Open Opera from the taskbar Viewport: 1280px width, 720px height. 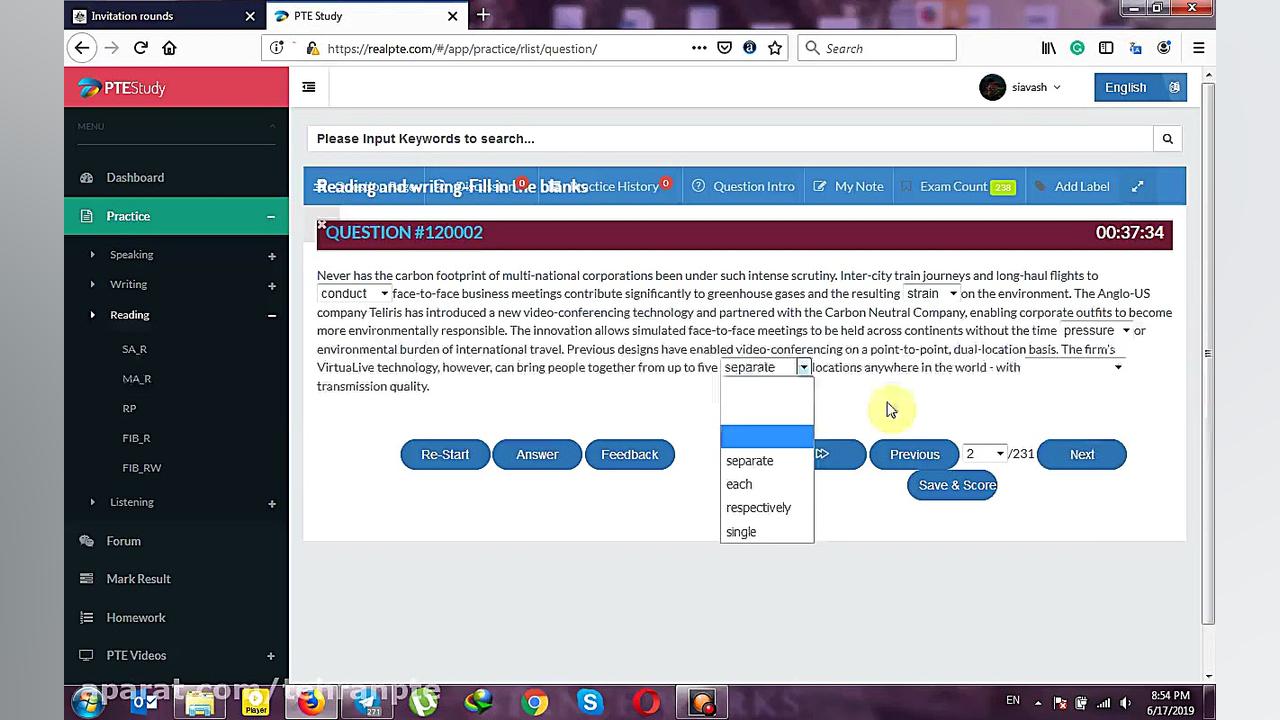click(x=645, y=703)
